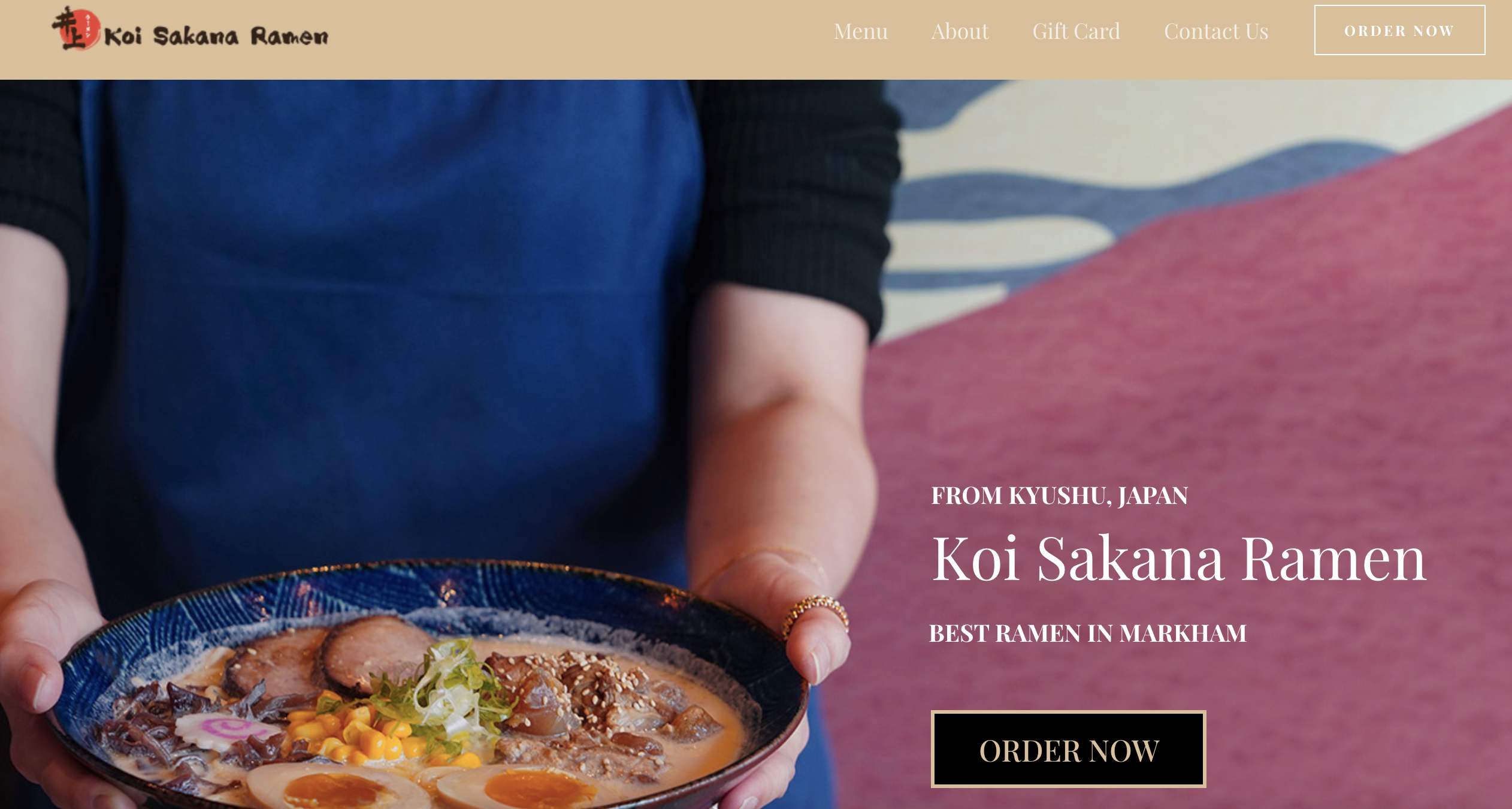
Task: Click the FROM KYUSHU, JAPAN tagline
Action: tap(1059, 496)
